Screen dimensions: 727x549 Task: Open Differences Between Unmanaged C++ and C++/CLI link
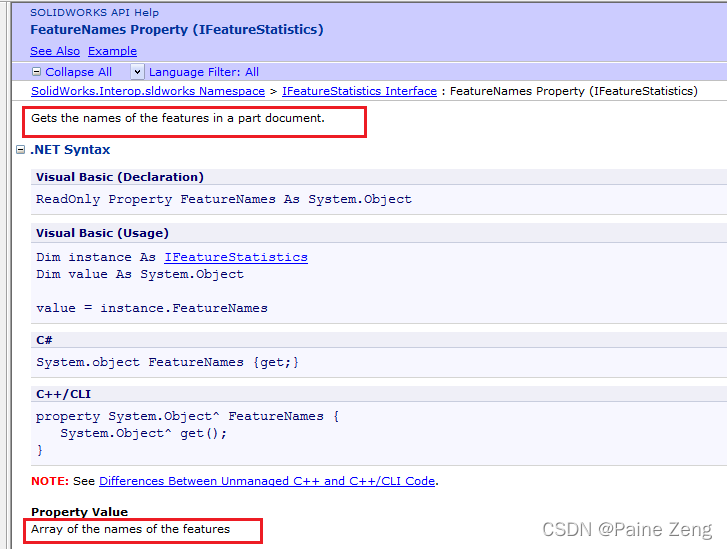267,481
